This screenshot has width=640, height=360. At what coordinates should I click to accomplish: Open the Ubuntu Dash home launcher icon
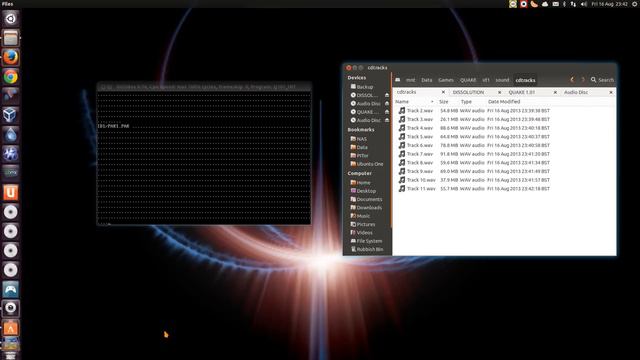pos(11,18)
